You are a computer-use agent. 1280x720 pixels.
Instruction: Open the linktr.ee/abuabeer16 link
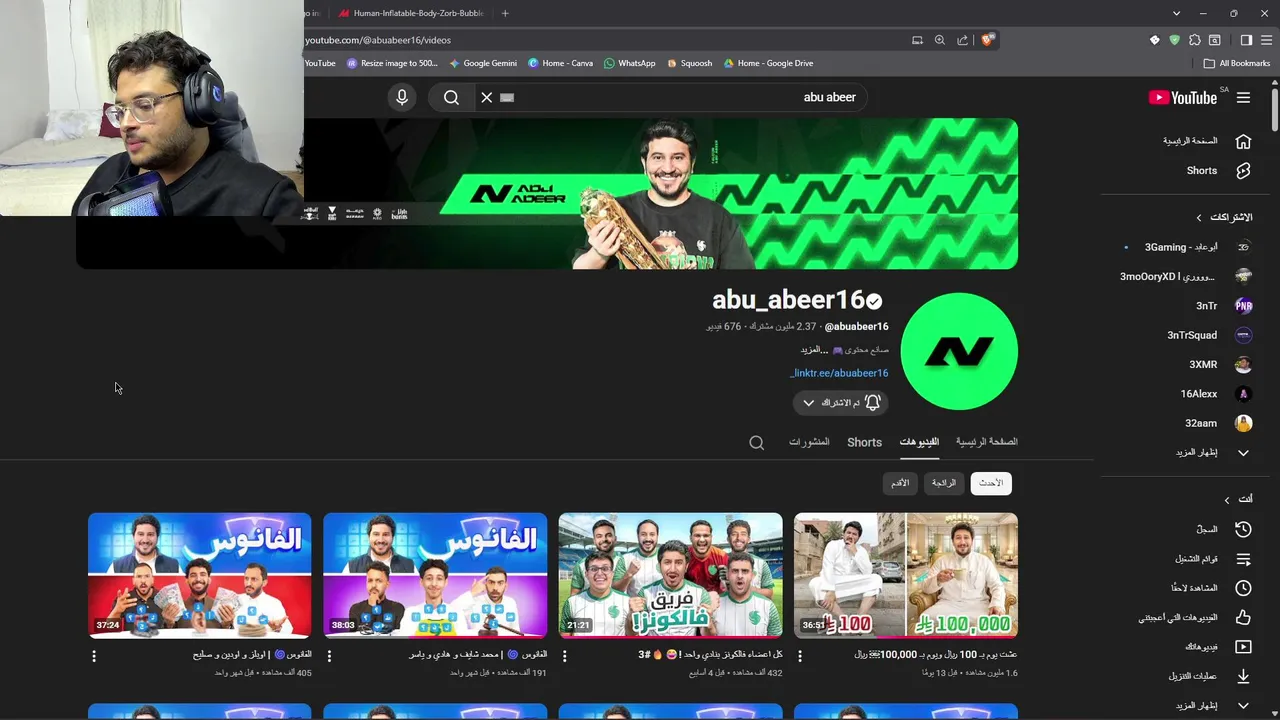(x=840, y=373)
